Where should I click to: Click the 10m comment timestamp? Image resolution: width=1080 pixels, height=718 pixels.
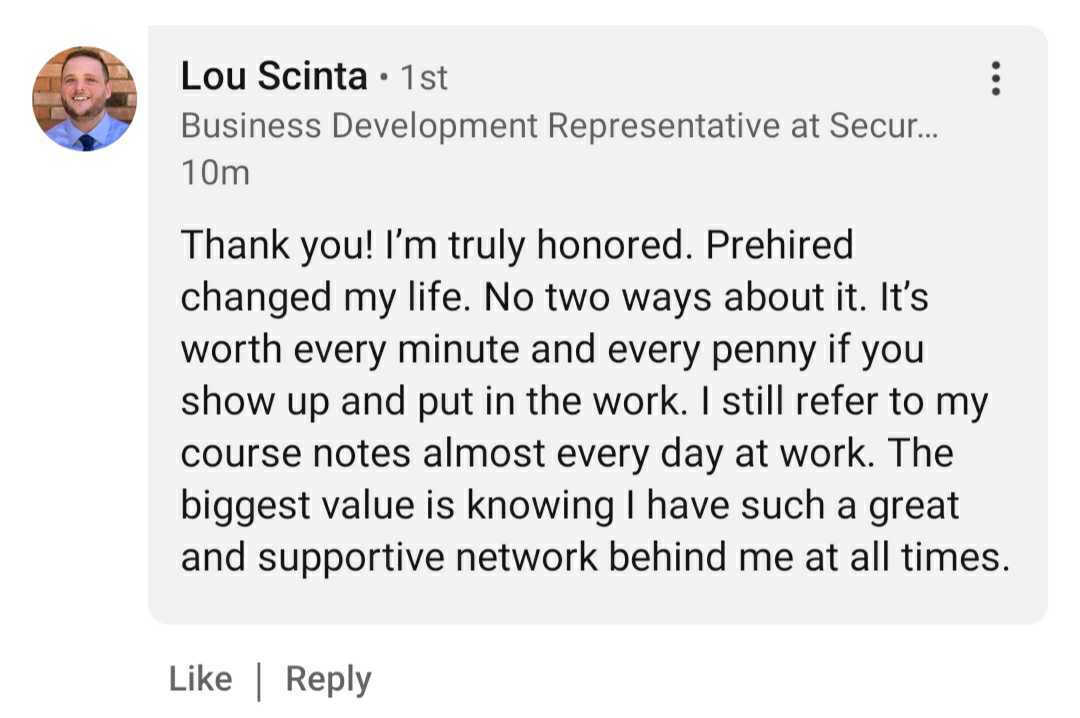coord(215,173)
